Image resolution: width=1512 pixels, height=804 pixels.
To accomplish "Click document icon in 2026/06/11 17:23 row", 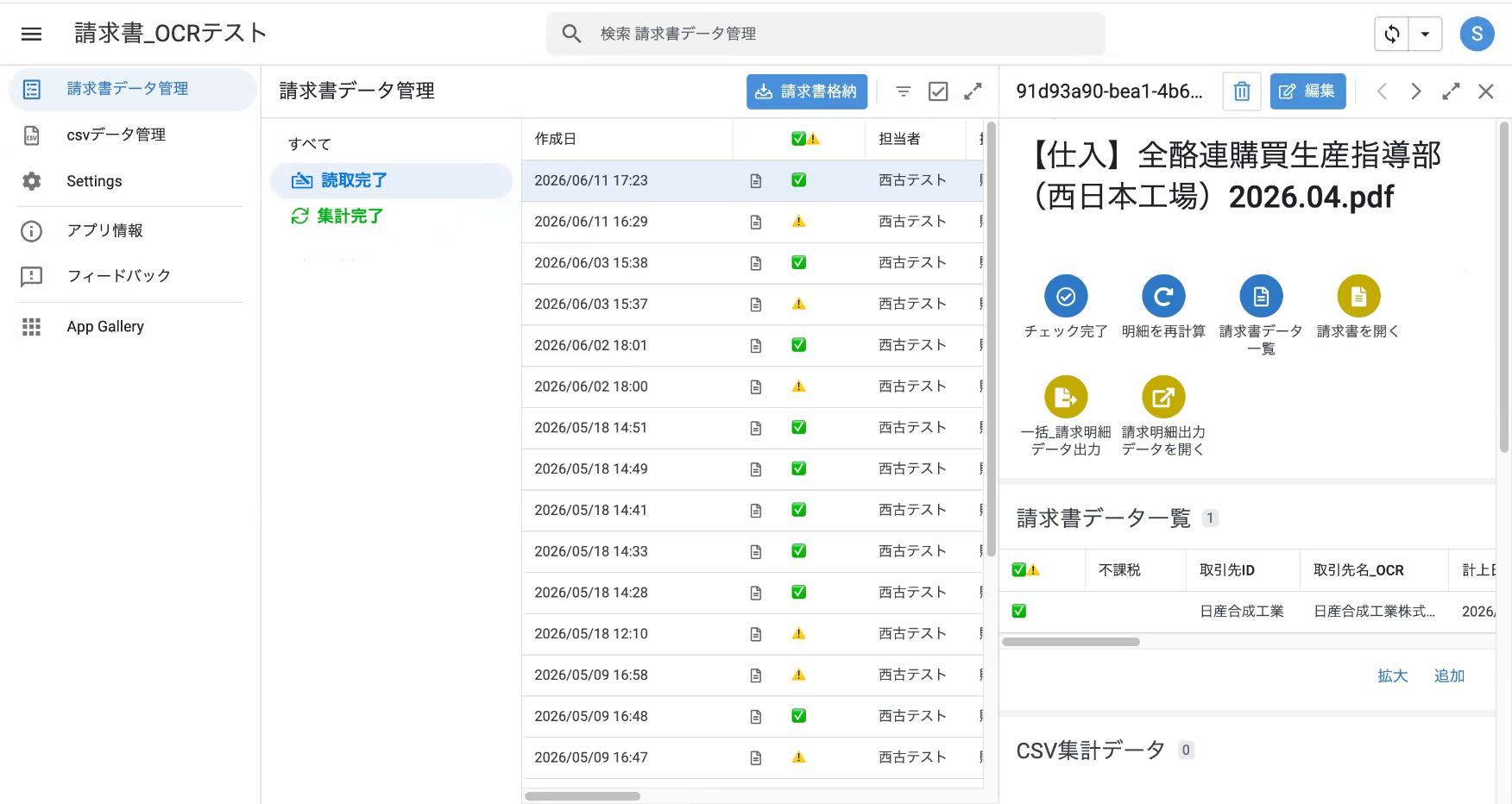I will pyautogui.click(x=756, y=181).
